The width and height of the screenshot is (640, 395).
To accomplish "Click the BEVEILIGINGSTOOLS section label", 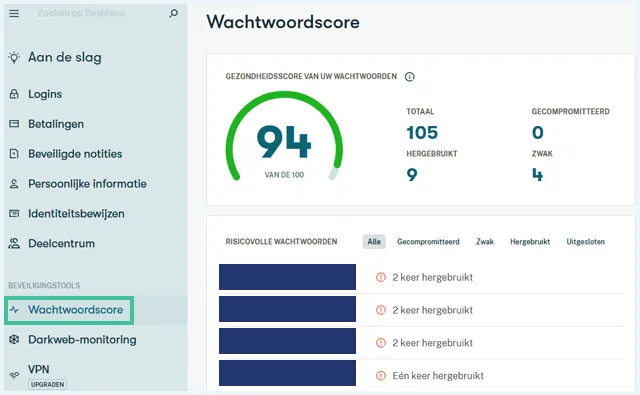I will pos(44,286).
